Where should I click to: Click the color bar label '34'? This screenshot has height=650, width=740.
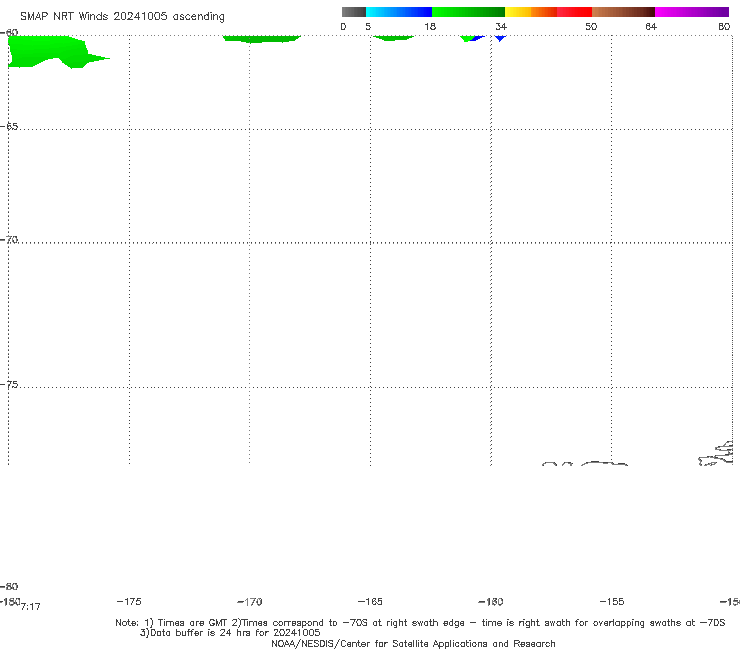point(501,26)
